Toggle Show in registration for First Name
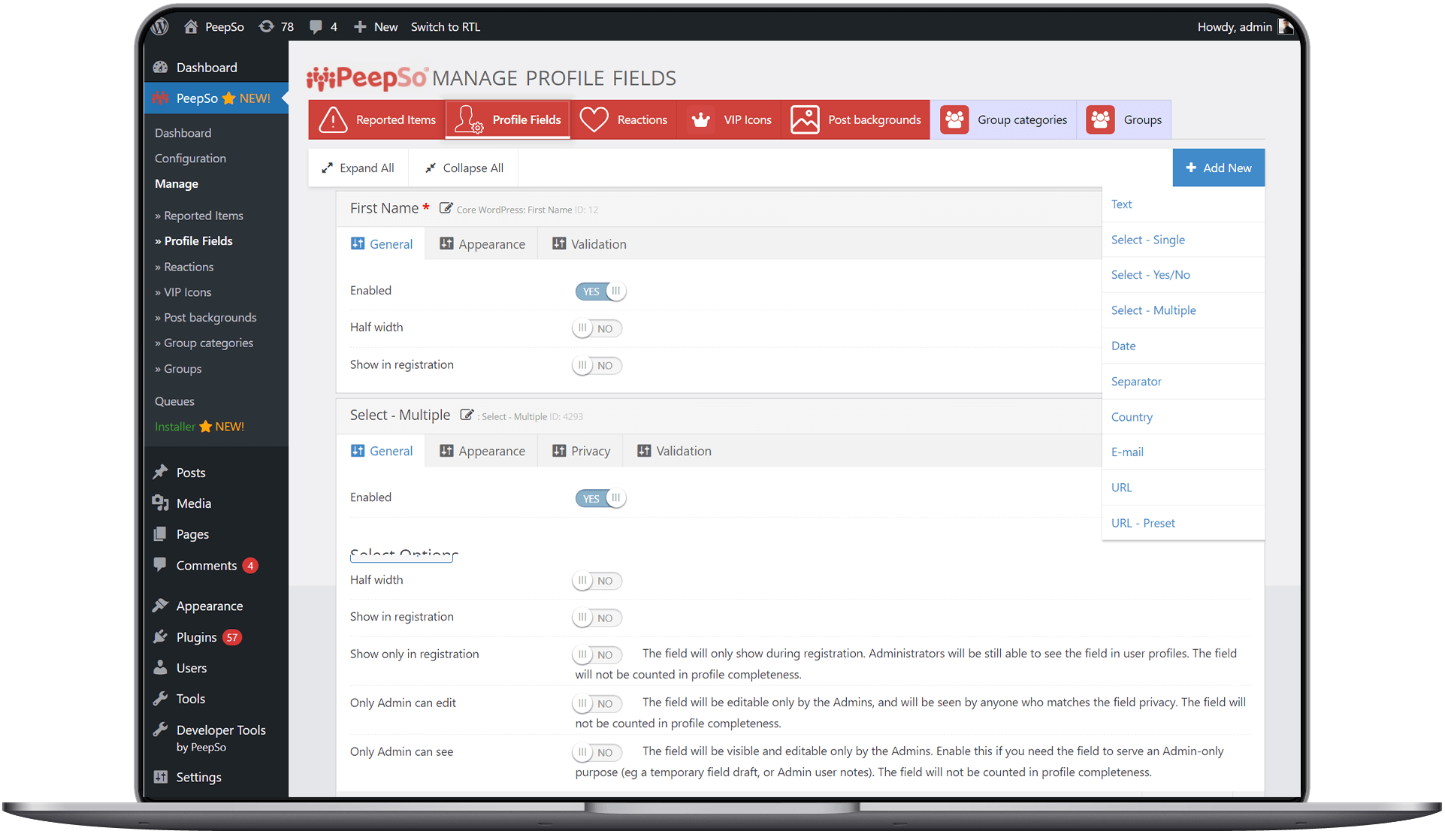Viewport: 1445px width, 840px height. click(597, 365)
